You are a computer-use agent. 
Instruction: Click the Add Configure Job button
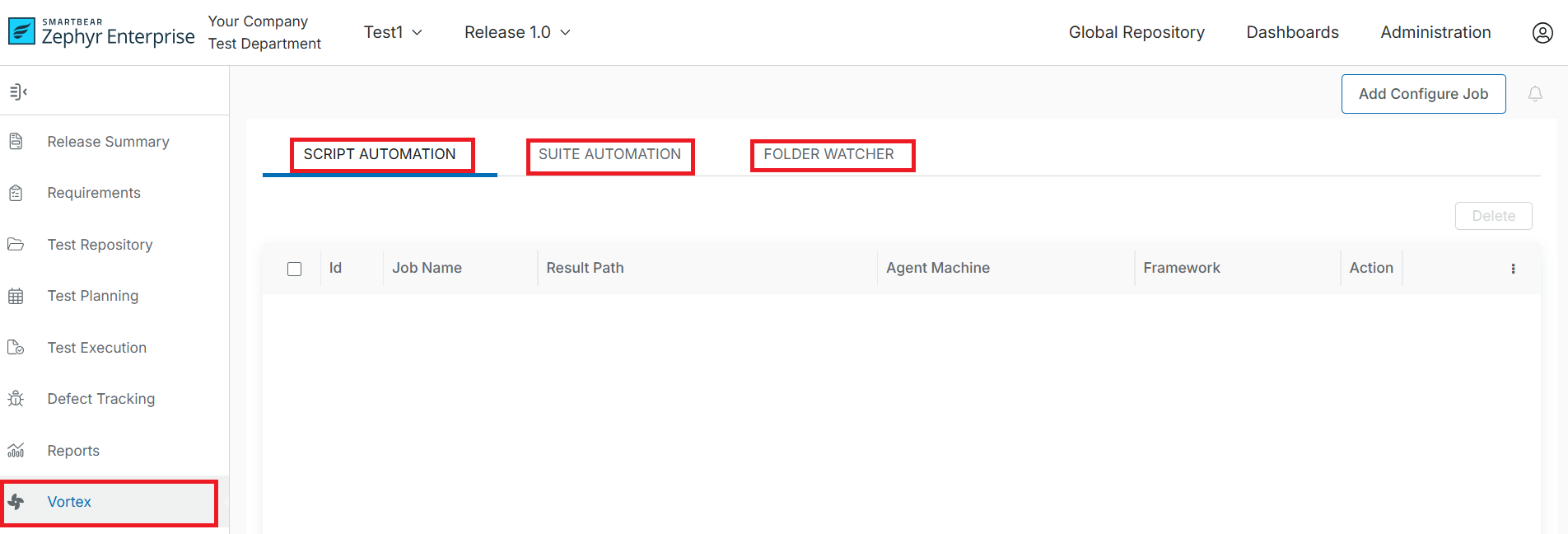[1423, 94]
